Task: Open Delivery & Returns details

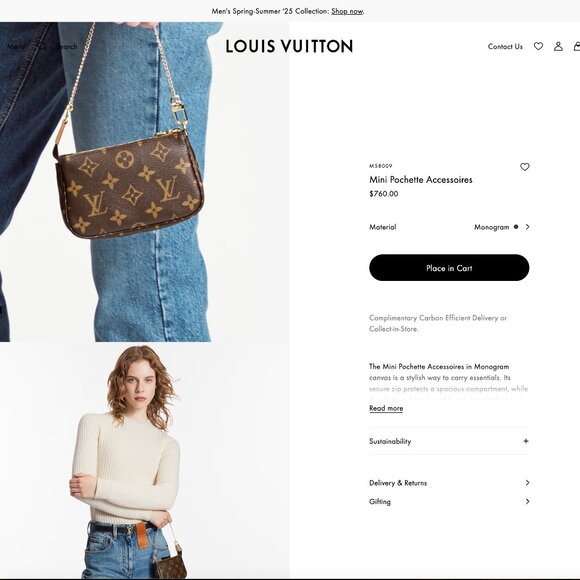Action: [x=449, y=483]
